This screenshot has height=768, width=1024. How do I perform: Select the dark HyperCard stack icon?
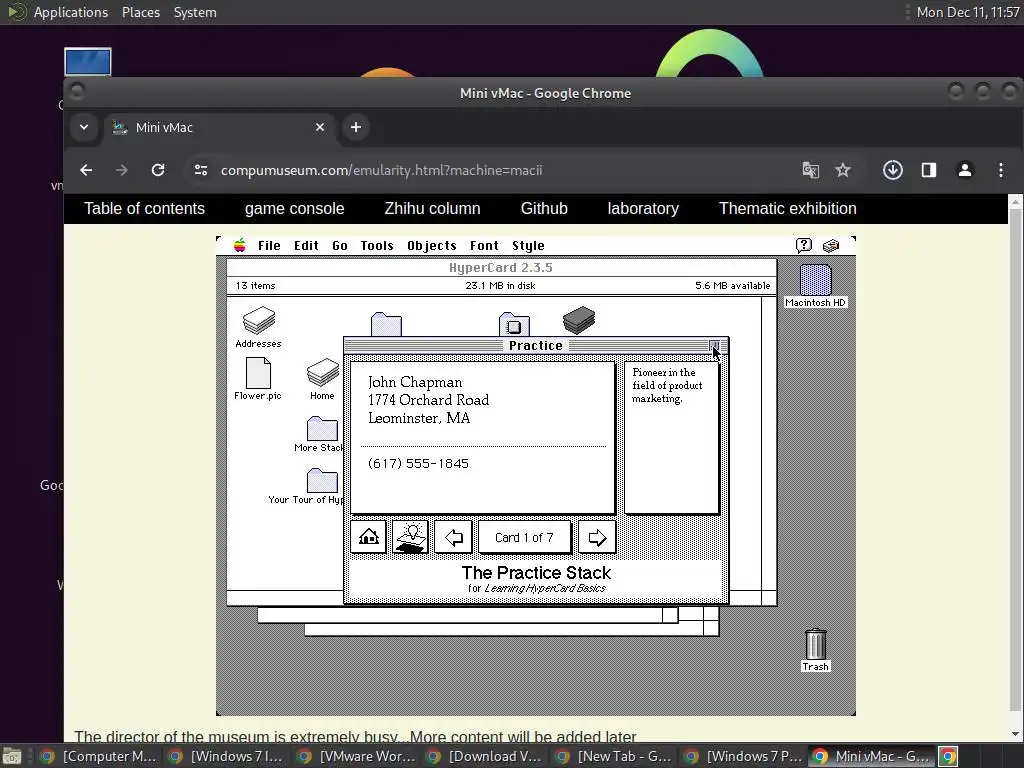coord(579,320)
